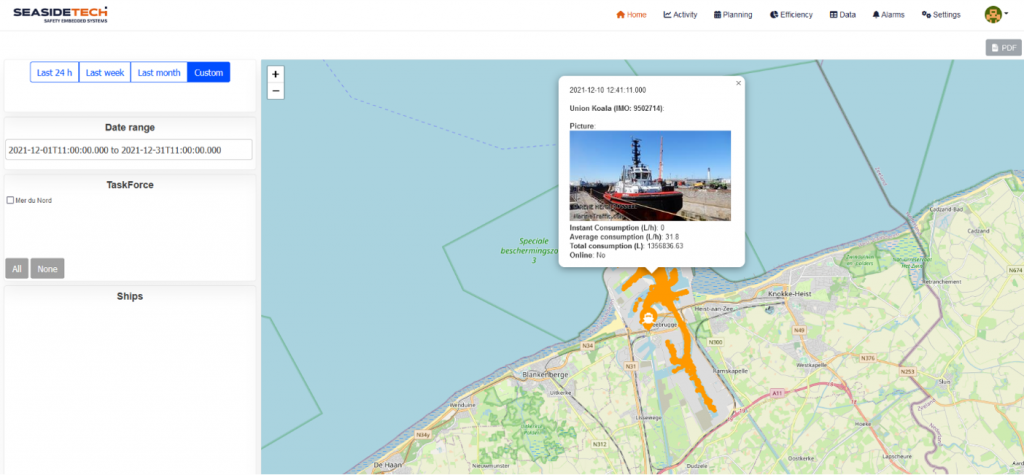Open the Activity section
Viewport: 1024px width, 475px height.
pos(680,15)
